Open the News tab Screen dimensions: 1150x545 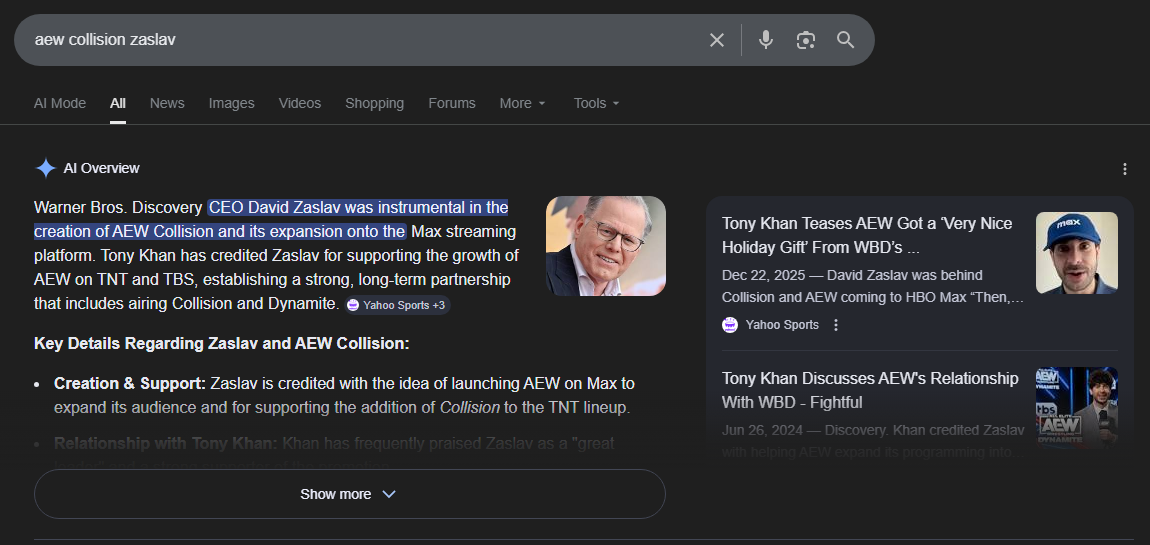coord(167,103)
